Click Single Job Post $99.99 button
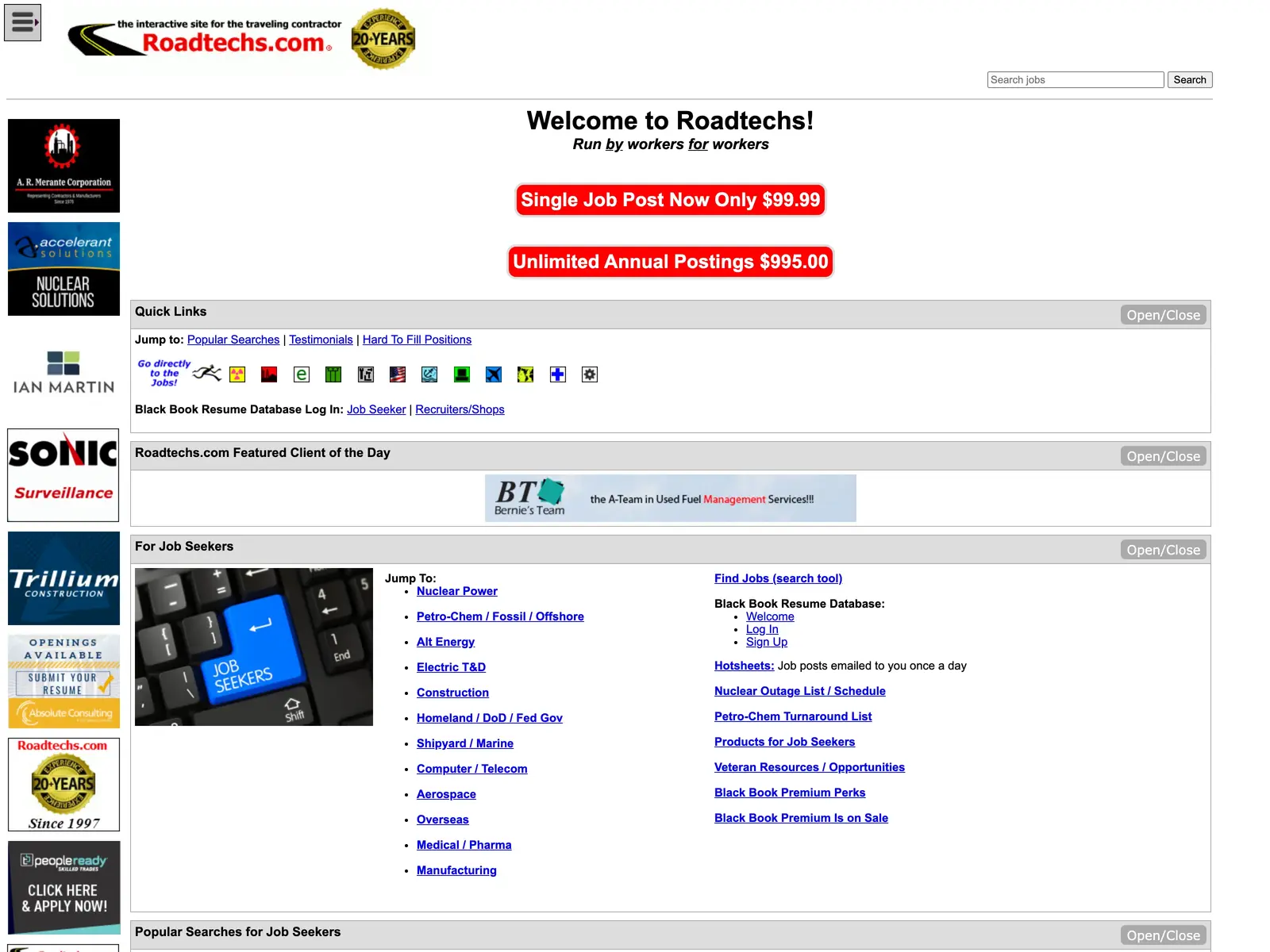Screen dimensions: 1270x952 671,200
